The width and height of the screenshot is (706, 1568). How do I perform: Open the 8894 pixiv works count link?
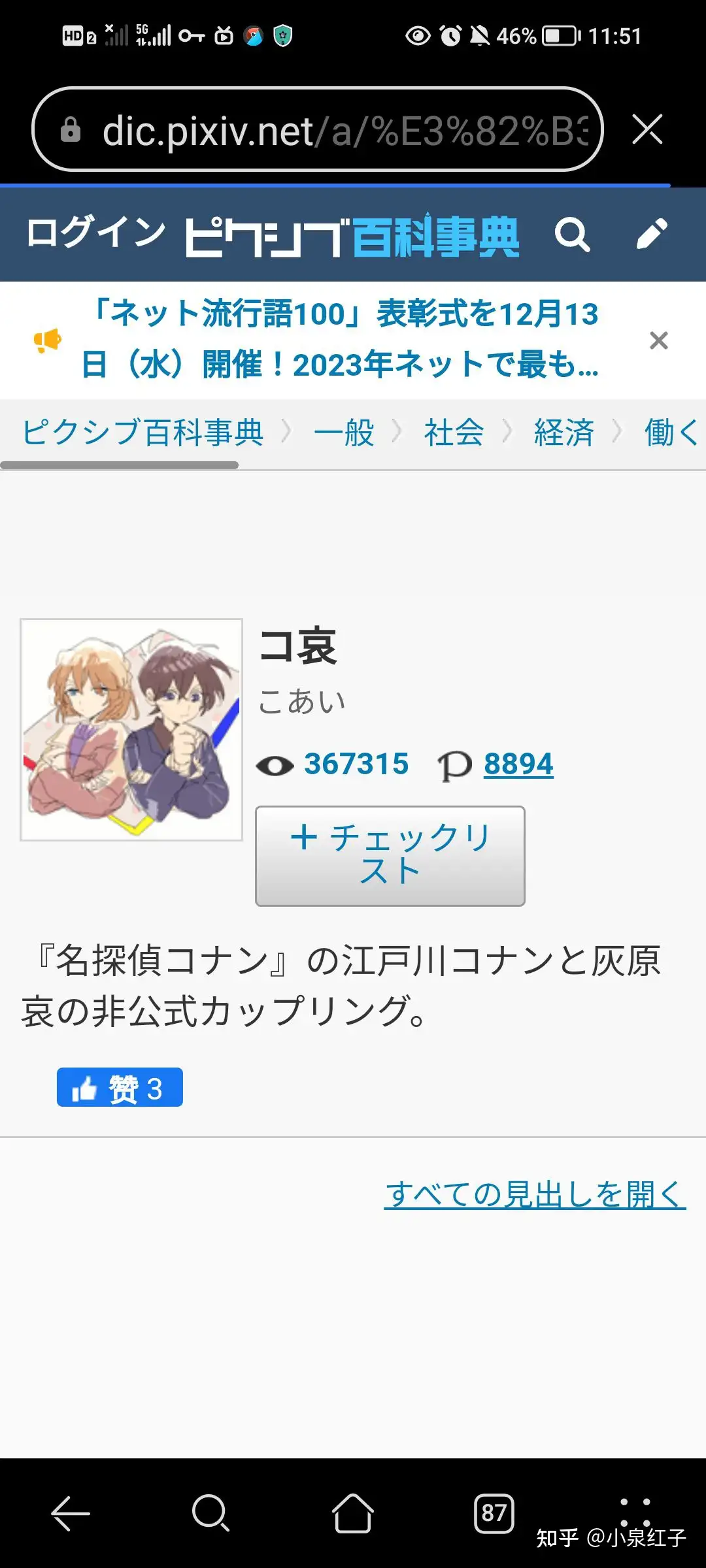click(x=518, y=764)
